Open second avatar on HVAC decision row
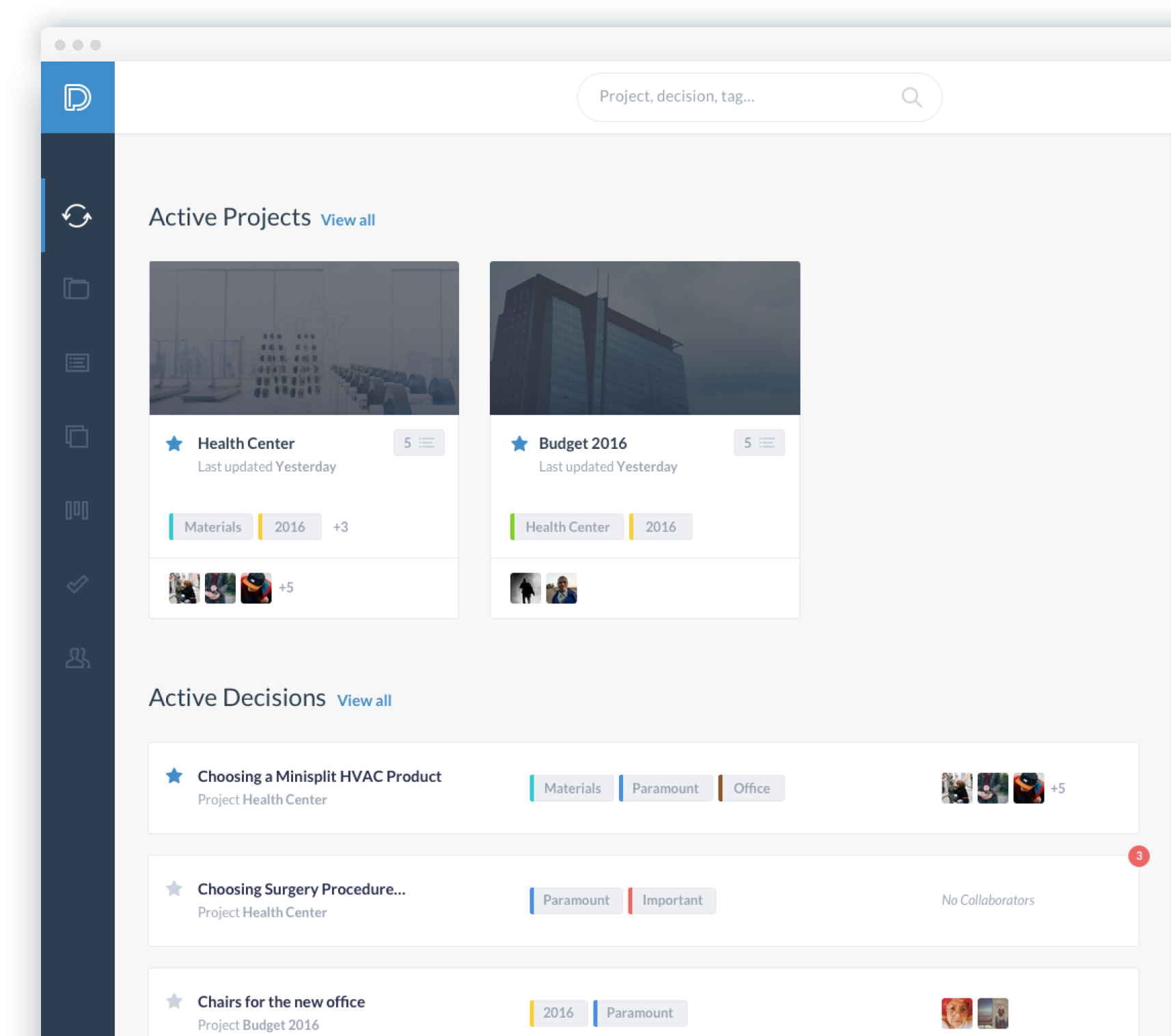Viewport: 1171px width, 1036px height. [993, 788]
